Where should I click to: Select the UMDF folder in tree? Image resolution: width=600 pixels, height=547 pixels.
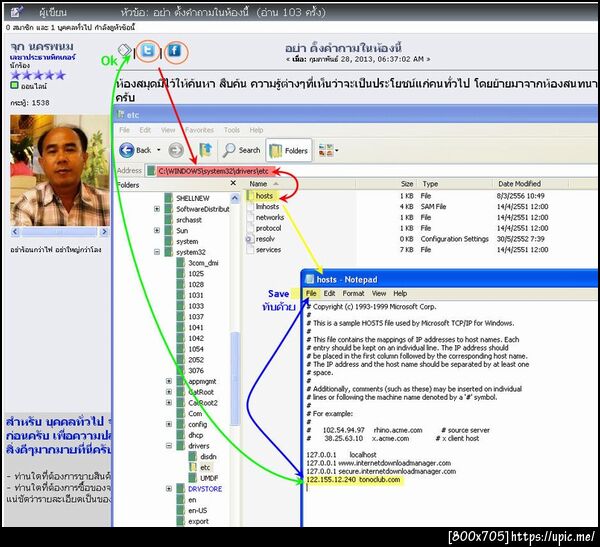(204, 478)
